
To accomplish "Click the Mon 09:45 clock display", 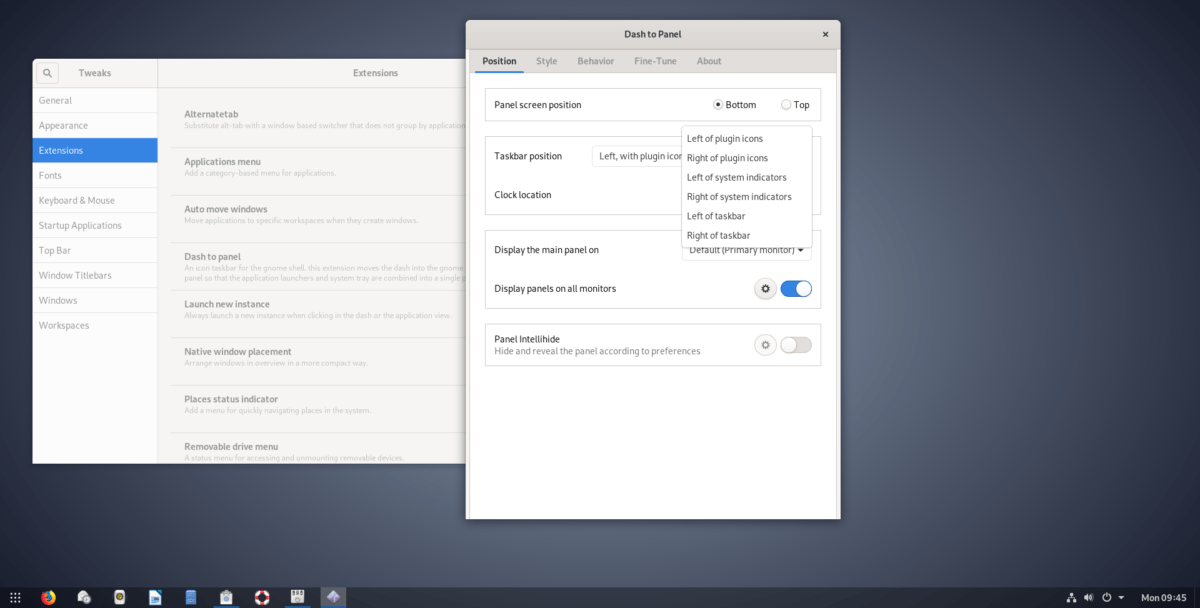I will (x=1164, y=596).
